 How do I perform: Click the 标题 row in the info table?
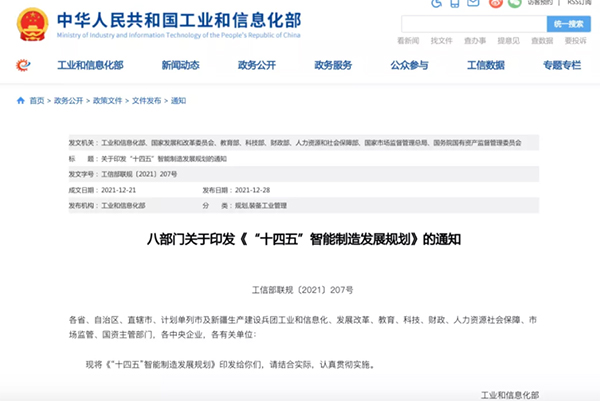(x=304, y=158)
